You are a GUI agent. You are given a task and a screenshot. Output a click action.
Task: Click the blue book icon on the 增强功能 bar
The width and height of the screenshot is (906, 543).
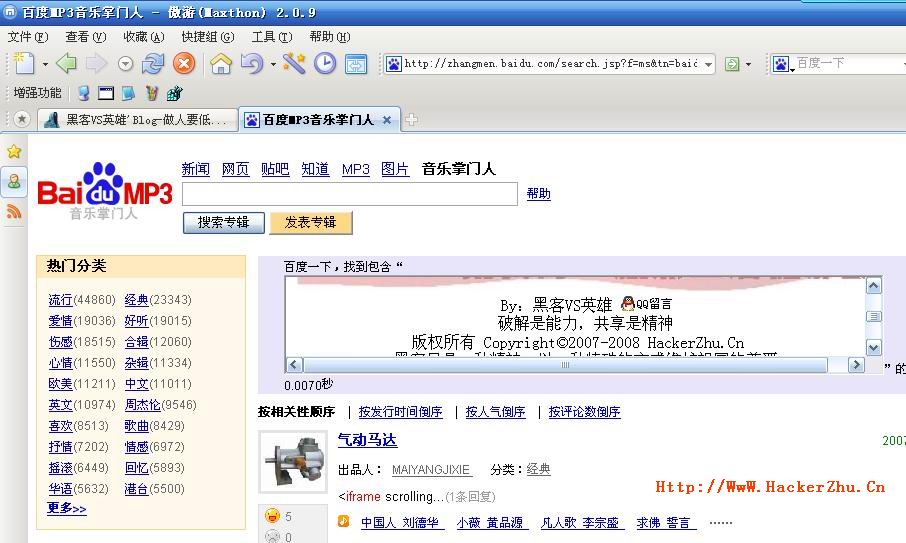click(128, 93)
